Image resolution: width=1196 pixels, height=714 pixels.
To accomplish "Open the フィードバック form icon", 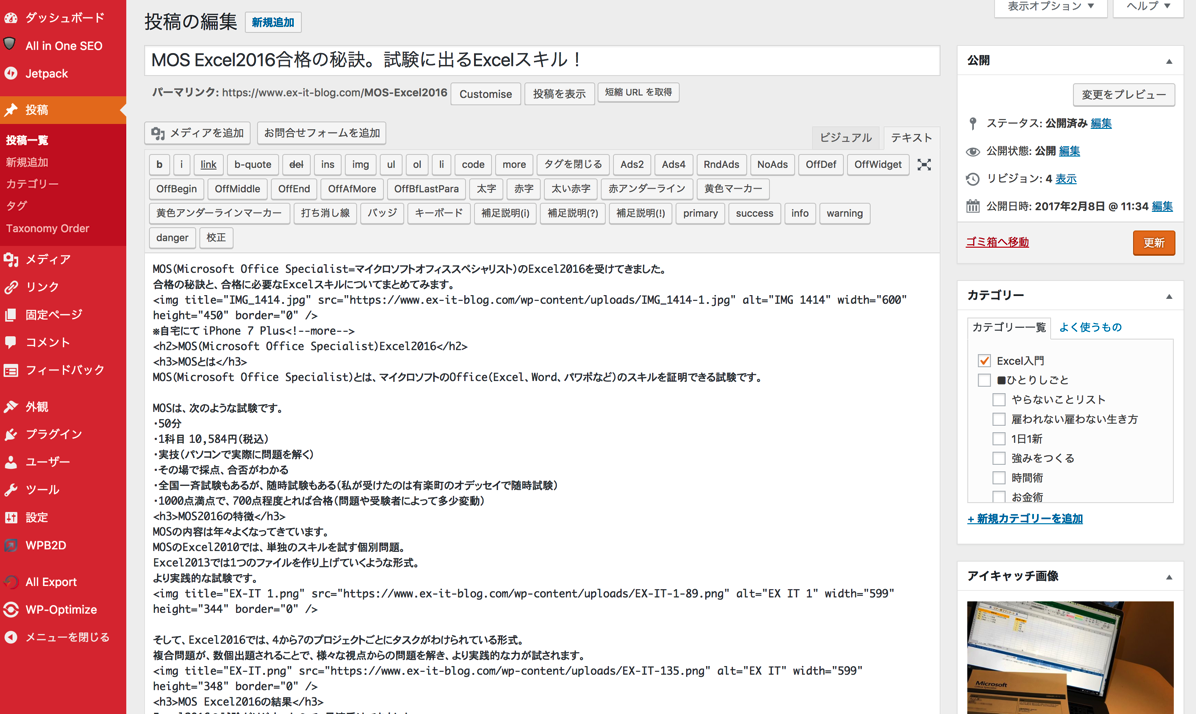I will point(11,370).
